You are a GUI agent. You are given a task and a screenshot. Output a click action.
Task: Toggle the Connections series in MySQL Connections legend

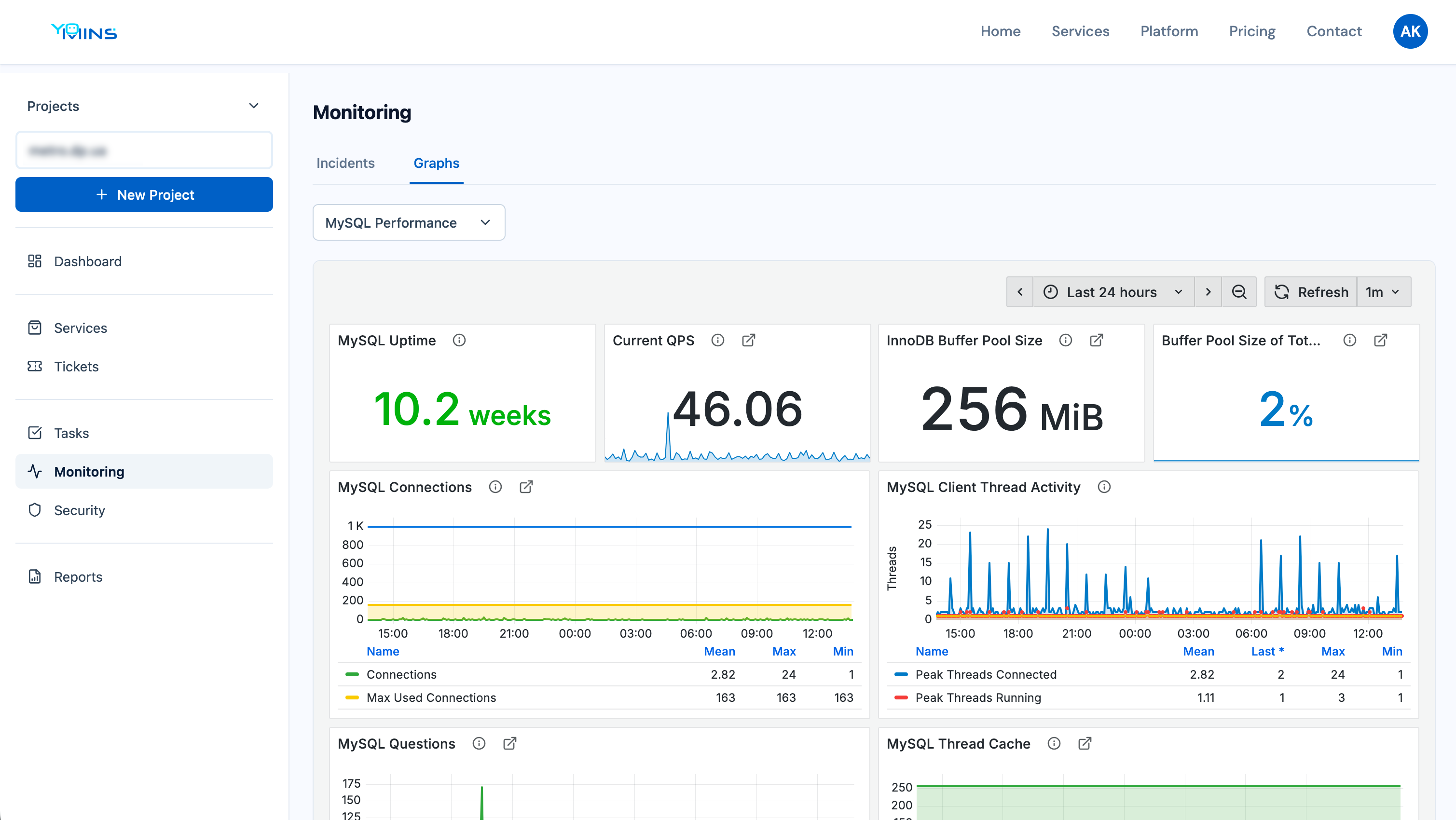(x=401, y=674)
